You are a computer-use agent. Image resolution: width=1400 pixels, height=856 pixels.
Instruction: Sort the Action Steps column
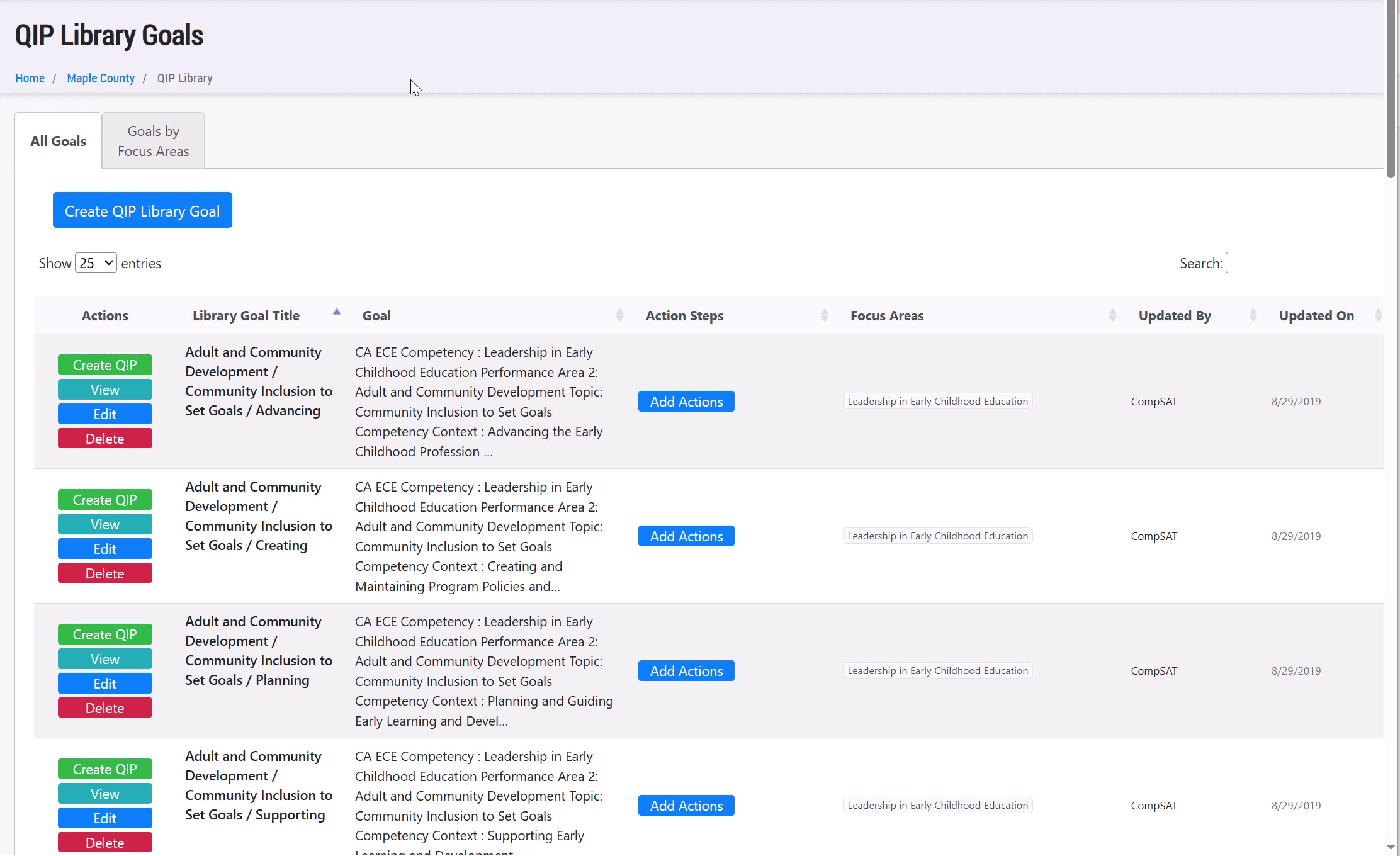click(824, 316)
